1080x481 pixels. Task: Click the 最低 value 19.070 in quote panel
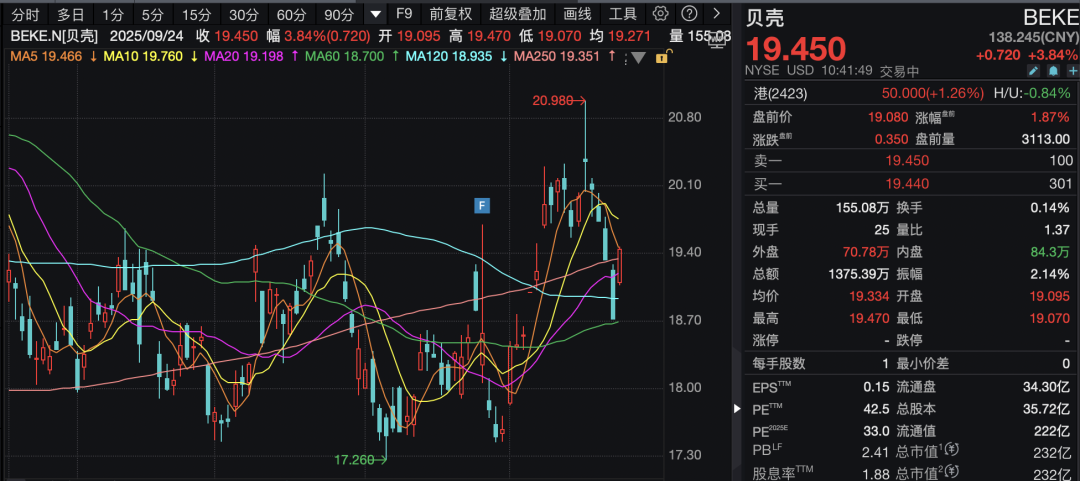click(x=1049, y=318)
